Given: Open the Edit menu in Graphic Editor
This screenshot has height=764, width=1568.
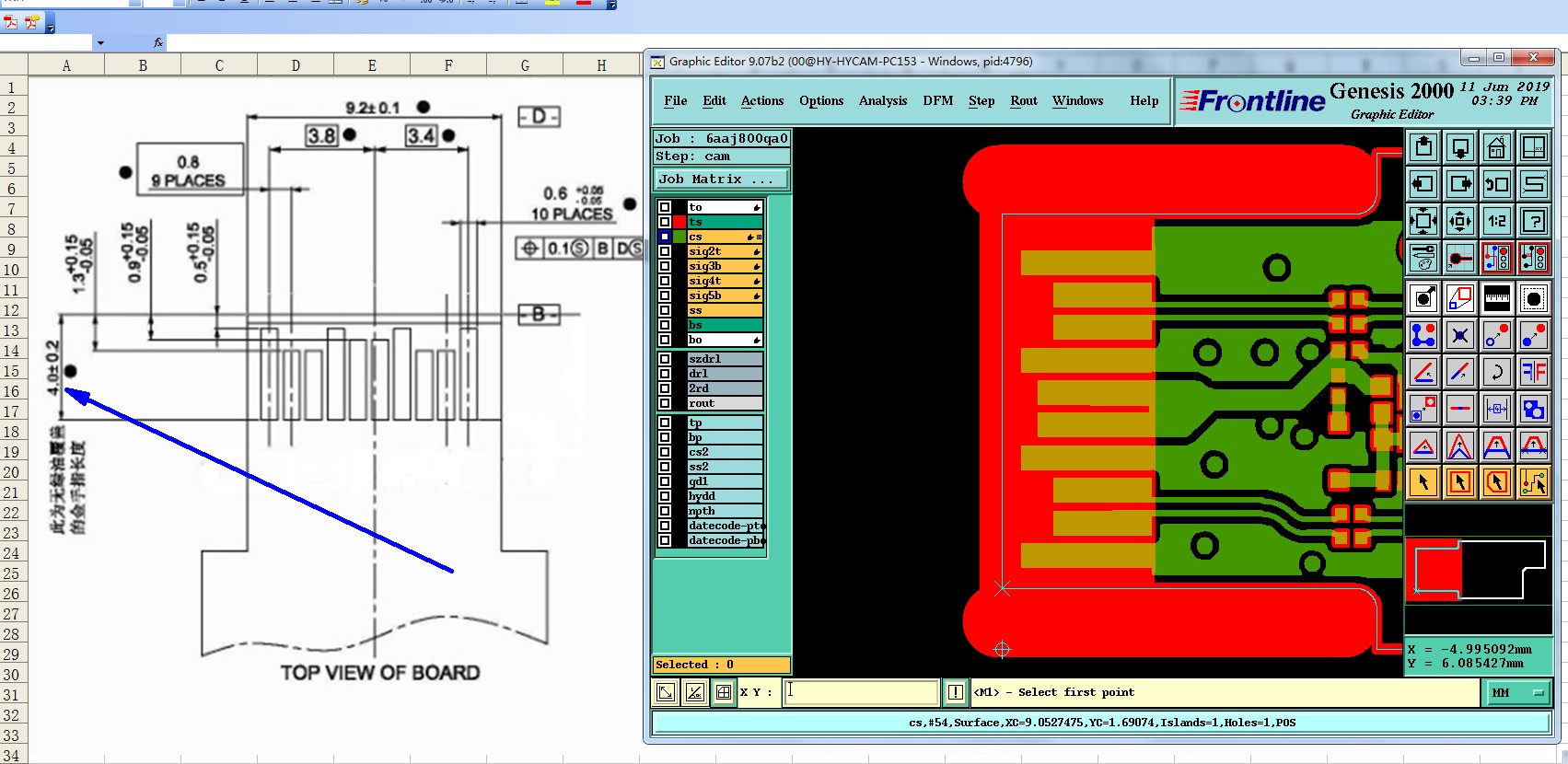Looking at the screenshot, I should coord(714,100).
